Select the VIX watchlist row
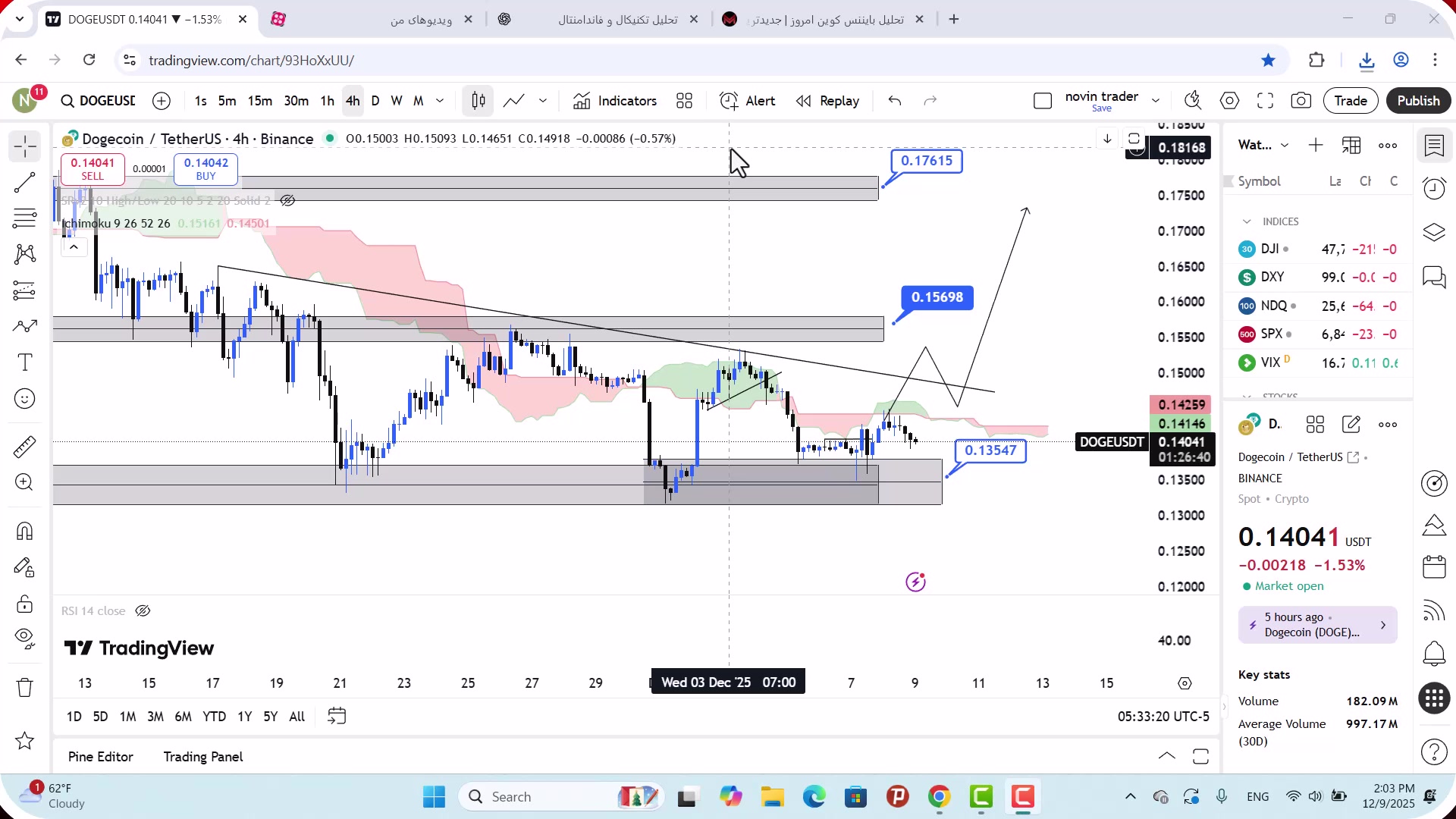This screenshot has height=819, width=1456. [x=1318, y=363]
